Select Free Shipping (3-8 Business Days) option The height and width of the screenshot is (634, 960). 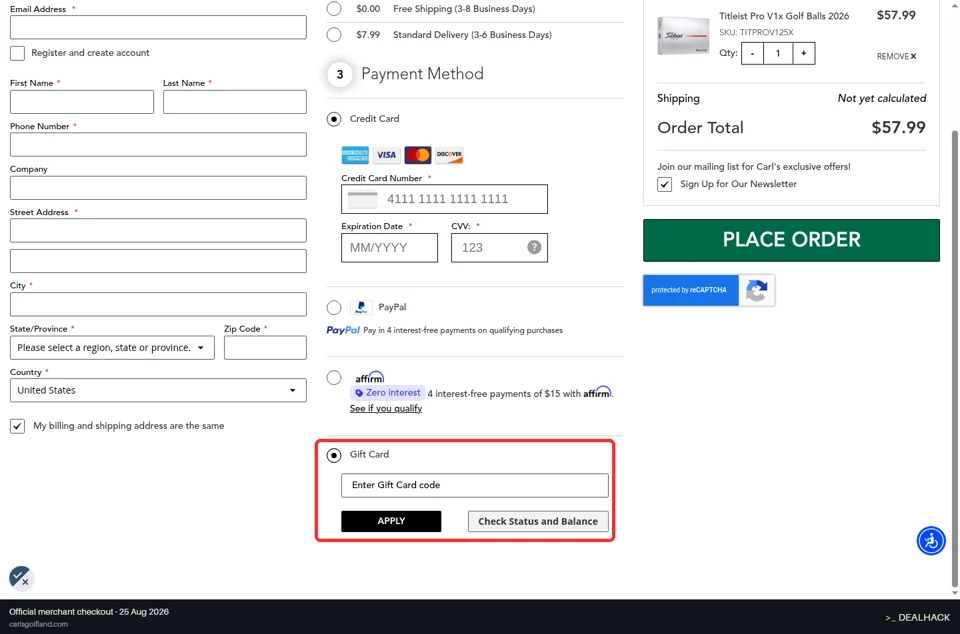point(334,9)
